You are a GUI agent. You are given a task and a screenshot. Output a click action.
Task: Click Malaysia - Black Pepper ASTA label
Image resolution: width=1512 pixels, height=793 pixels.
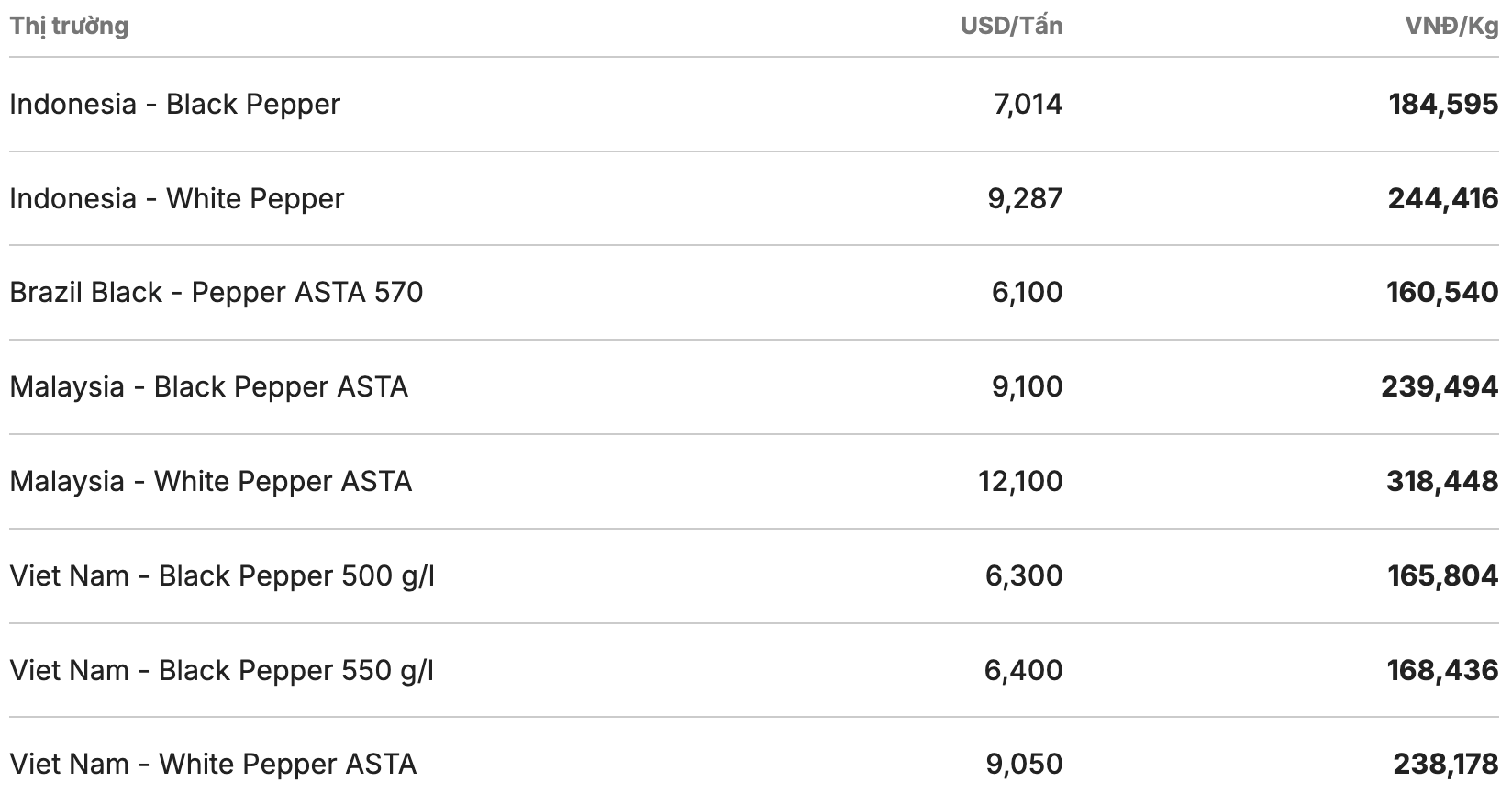pos(208,387)
